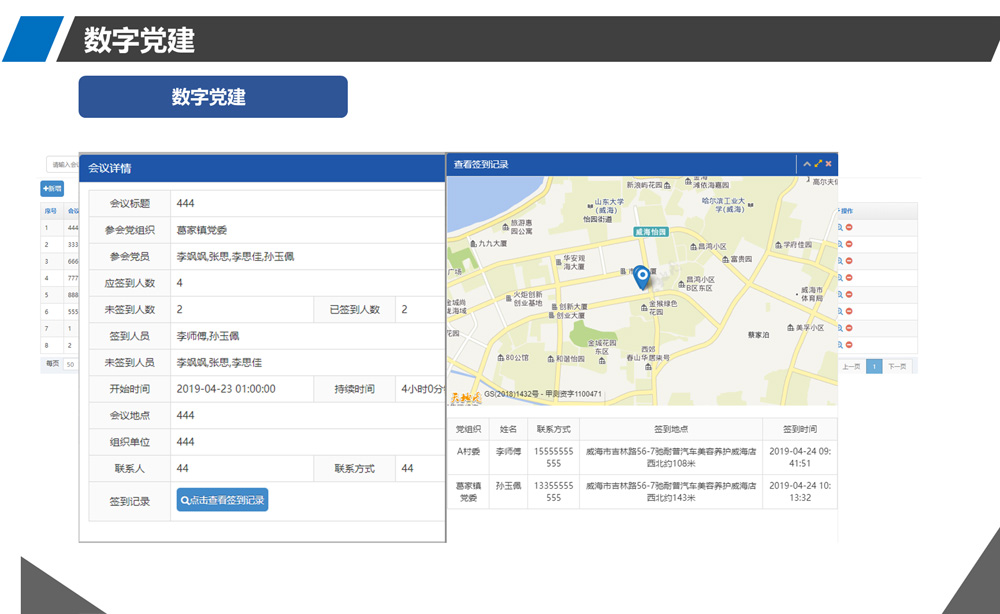Click the red delete icon in second table row

[x=850, y=244]
